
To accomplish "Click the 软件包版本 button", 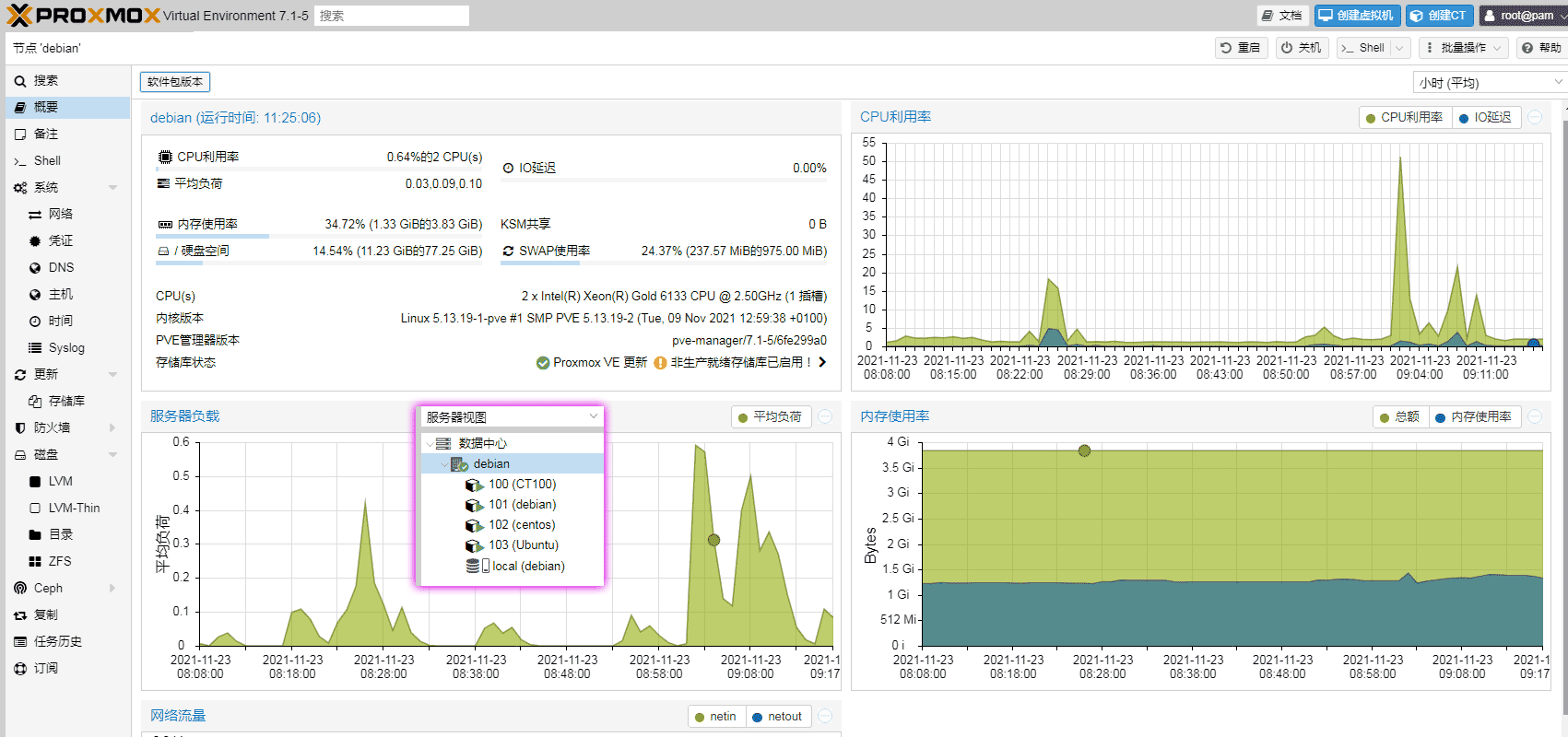I will 175,82.
